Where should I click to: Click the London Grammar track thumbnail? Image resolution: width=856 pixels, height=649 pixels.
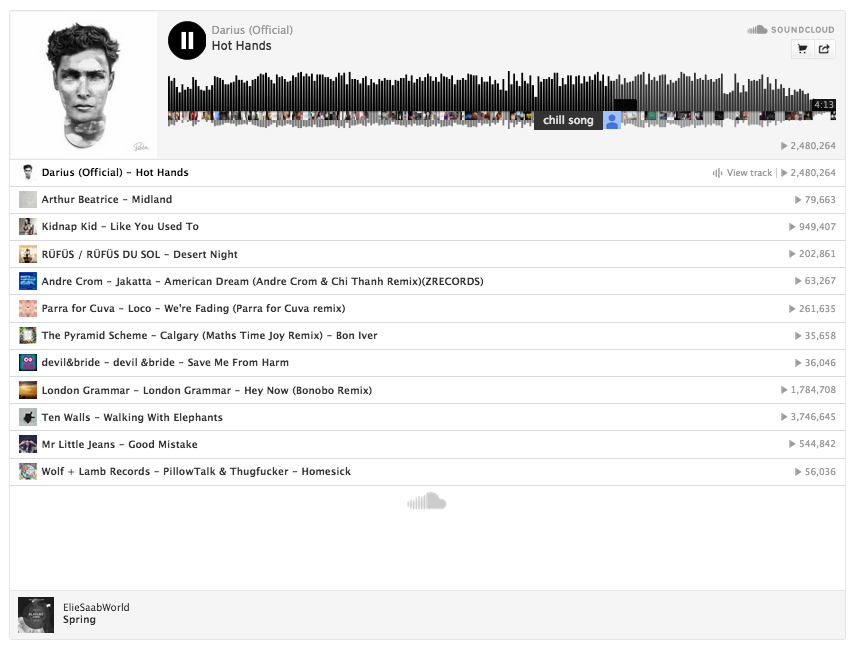pyautogui.click(x=28, y=390)
